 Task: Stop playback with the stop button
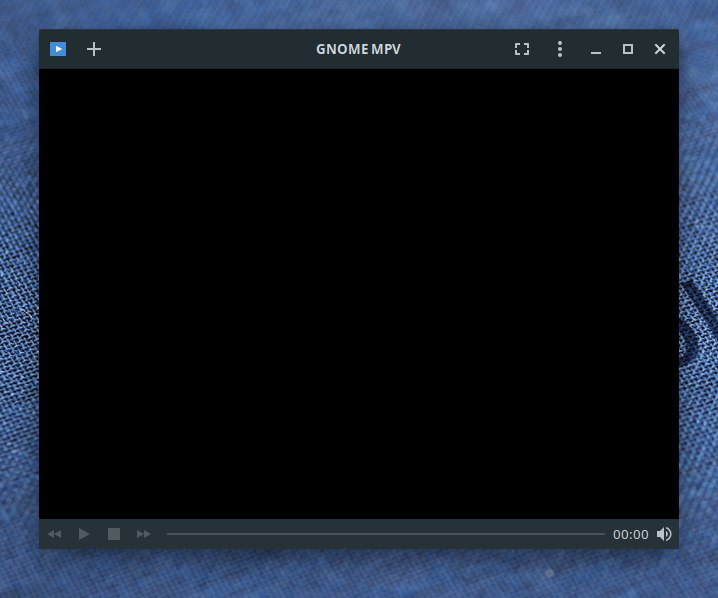[114, 534]
